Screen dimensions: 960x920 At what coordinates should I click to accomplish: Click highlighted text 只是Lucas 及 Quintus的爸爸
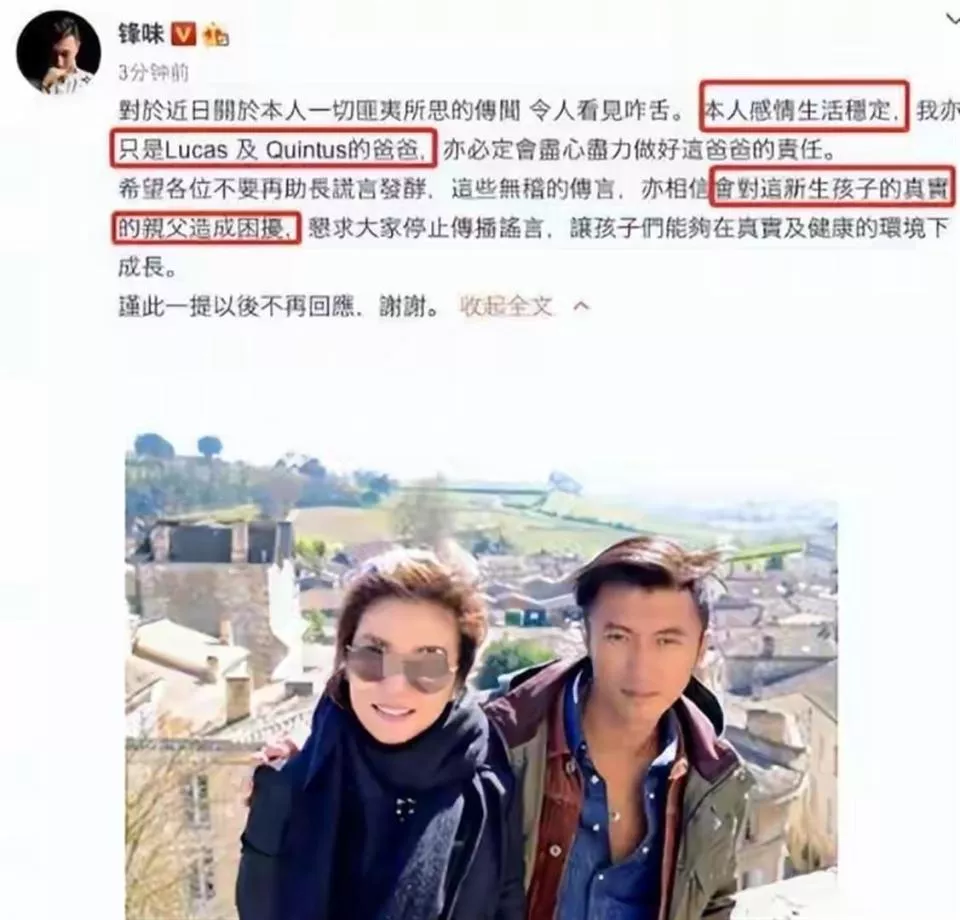click(274, 148)
